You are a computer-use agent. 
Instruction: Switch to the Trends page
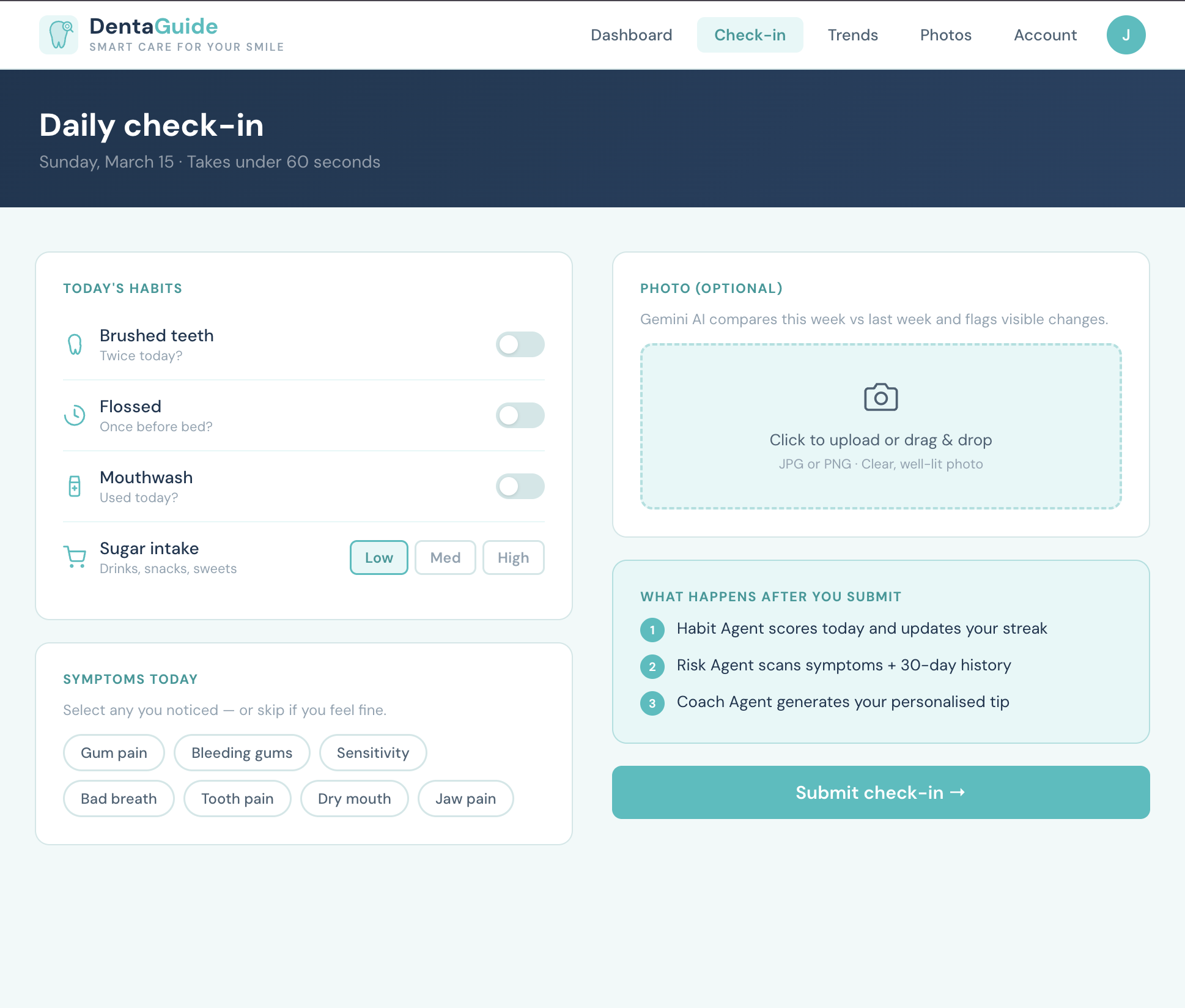tap(852, 35)
